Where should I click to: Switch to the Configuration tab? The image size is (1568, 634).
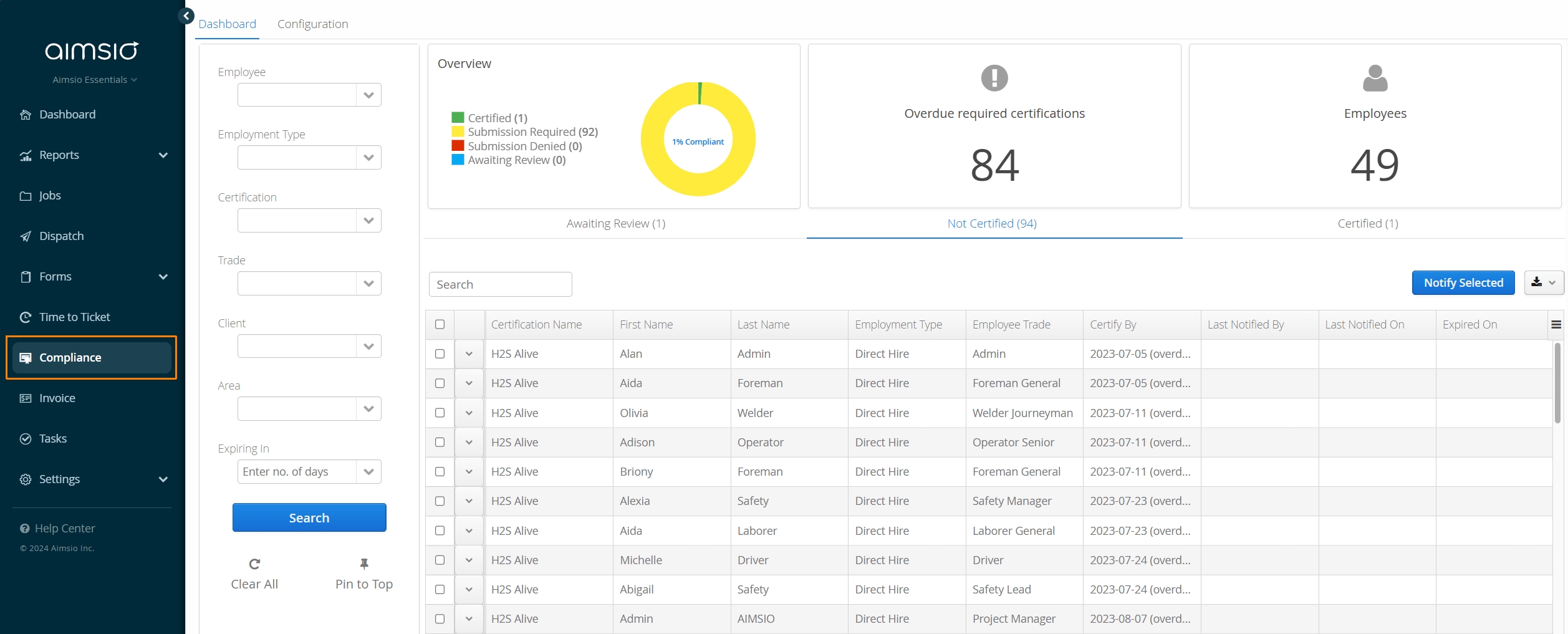click(313, 24)
